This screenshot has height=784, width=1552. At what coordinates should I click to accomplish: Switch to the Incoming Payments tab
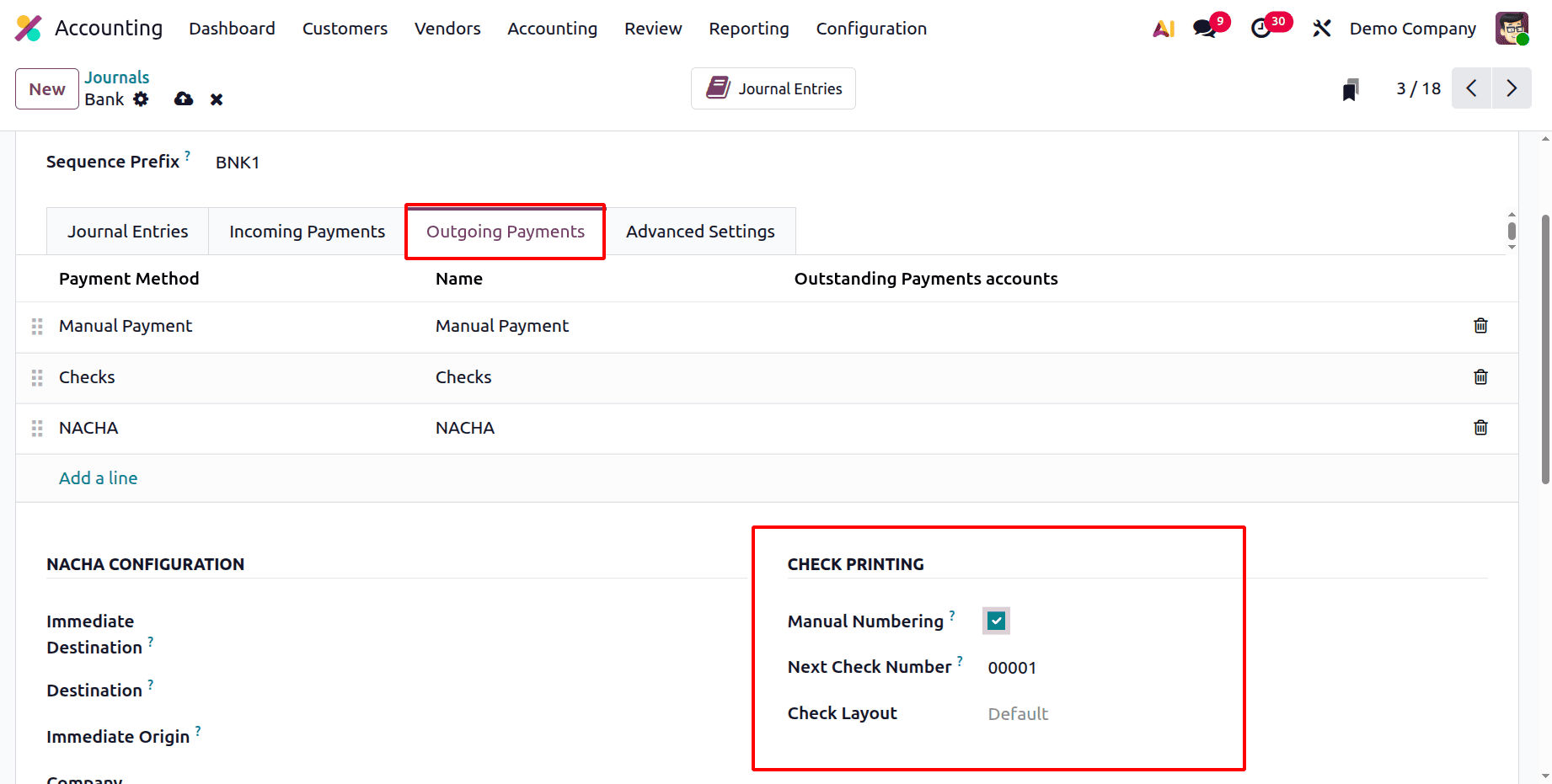306,231
